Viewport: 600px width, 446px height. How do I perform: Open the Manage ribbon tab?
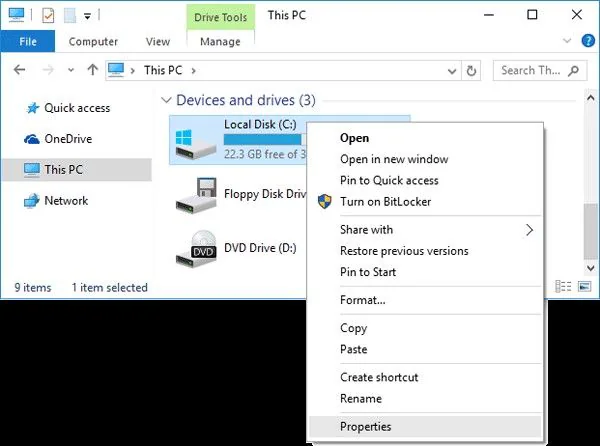[x=220, y=41]
